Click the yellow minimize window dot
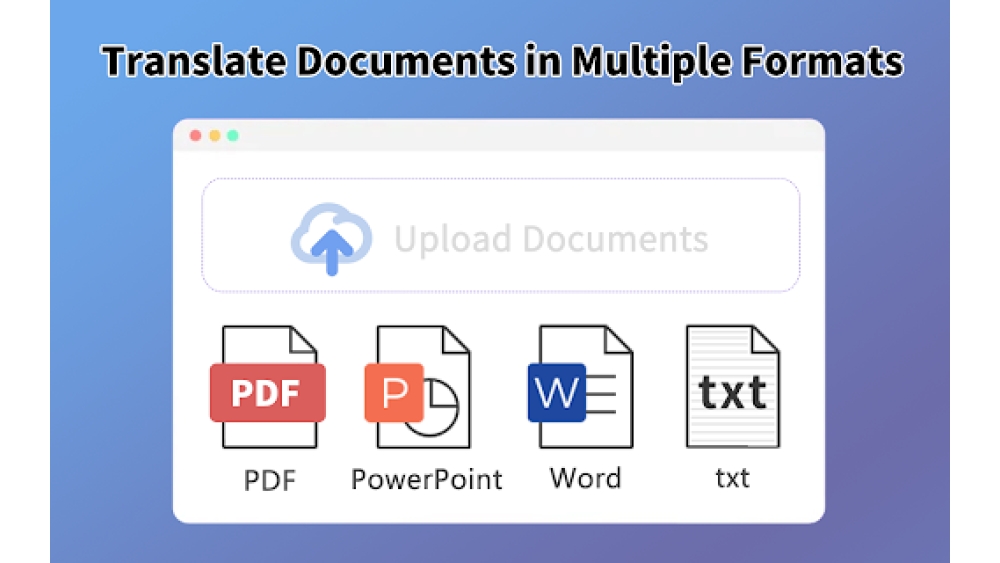 (x=215, y=135)
